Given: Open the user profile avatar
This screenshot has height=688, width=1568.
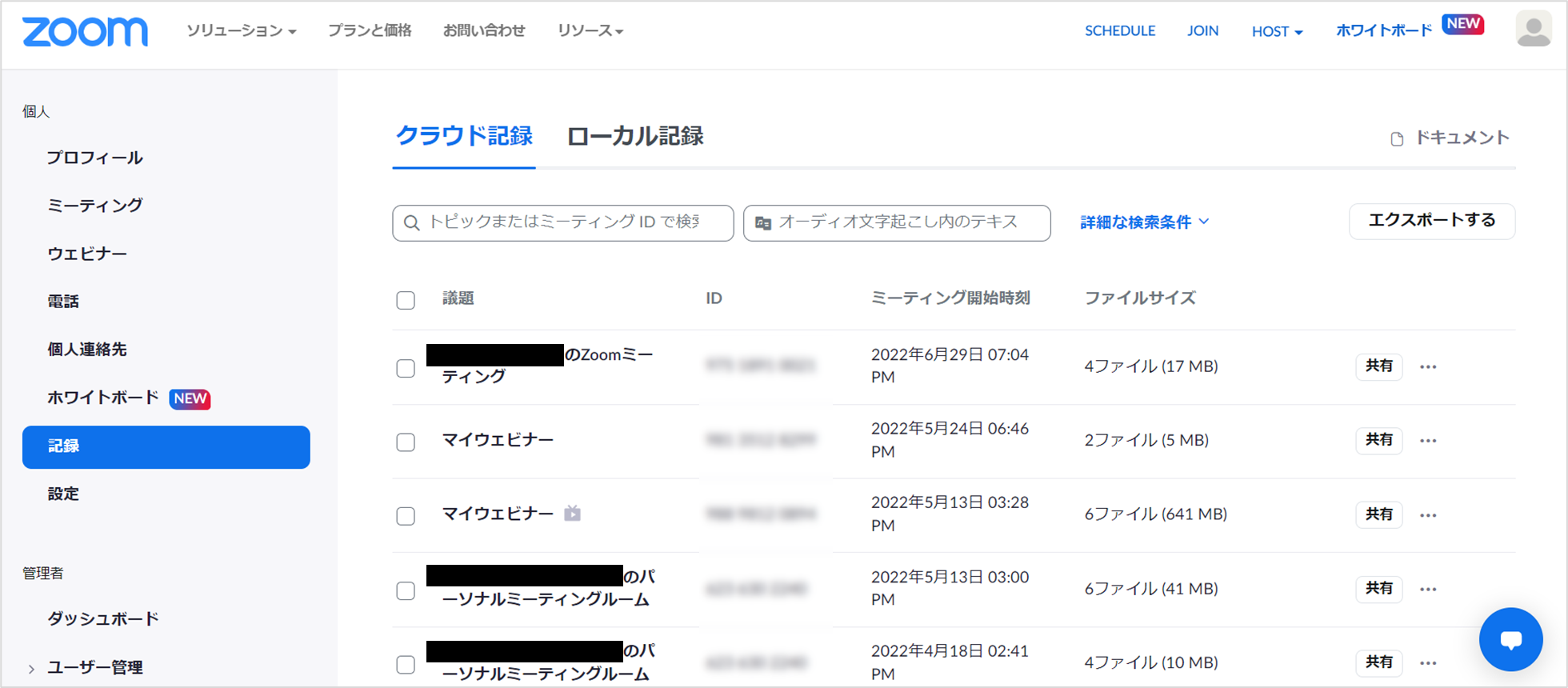Looking at the screenshot, I should click(1533, 30).
